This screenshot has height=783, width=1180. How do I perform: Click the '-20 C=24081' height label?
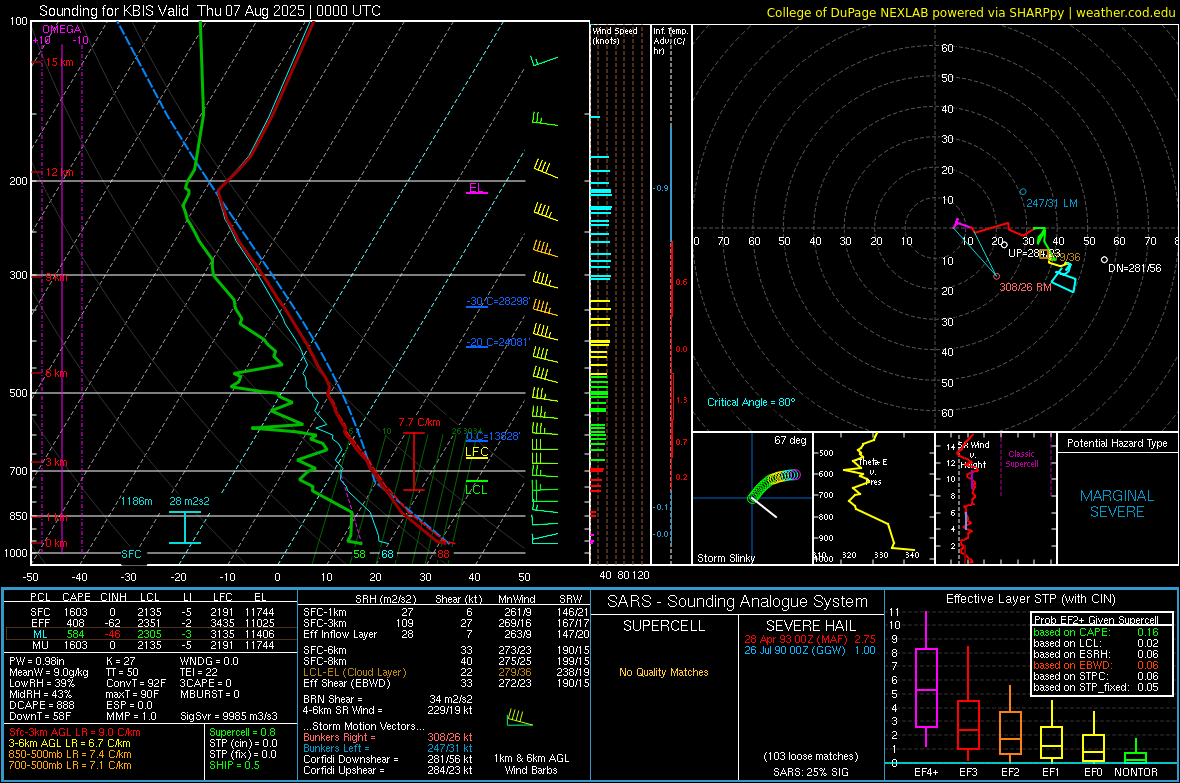[497, 343]
